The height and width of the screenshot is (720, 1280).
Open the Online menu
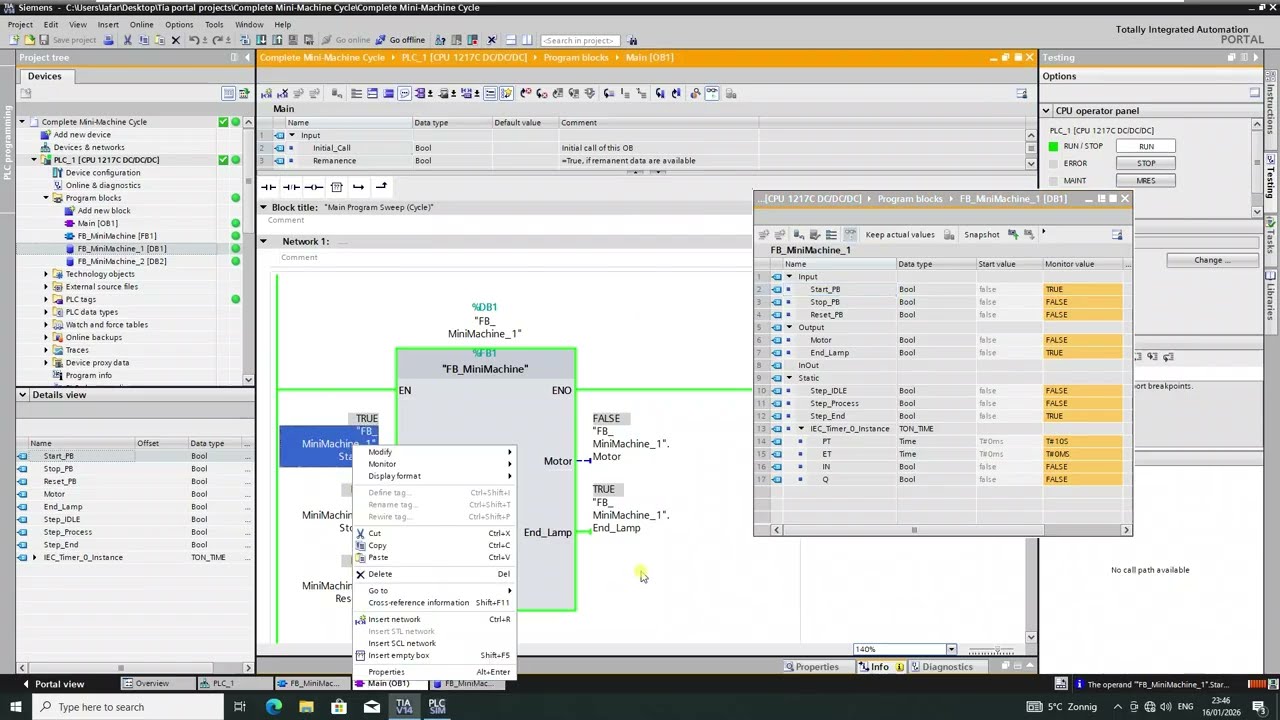(x=141, y=24)
